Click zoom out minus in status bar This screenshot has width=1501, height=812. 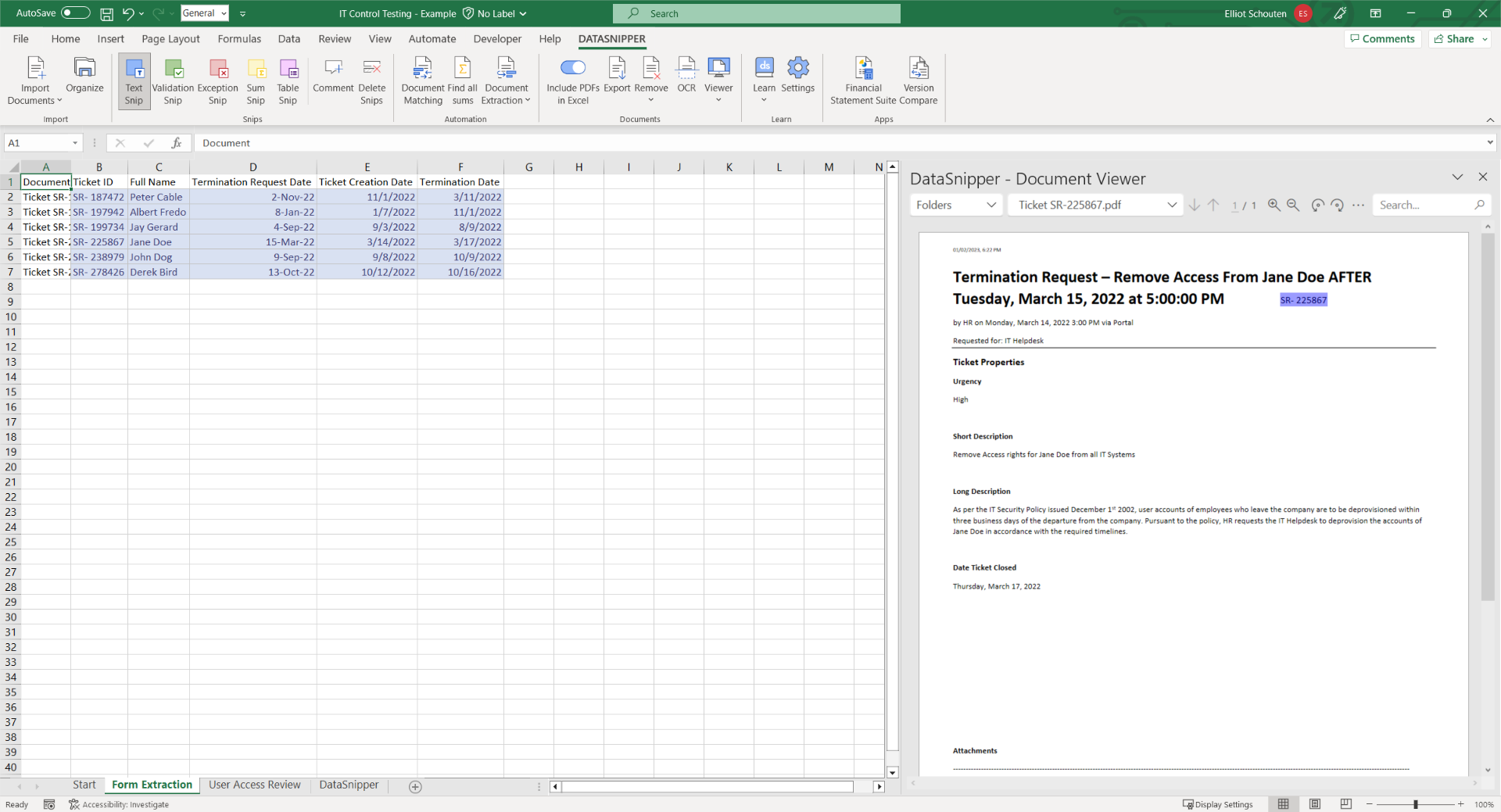1370,804
